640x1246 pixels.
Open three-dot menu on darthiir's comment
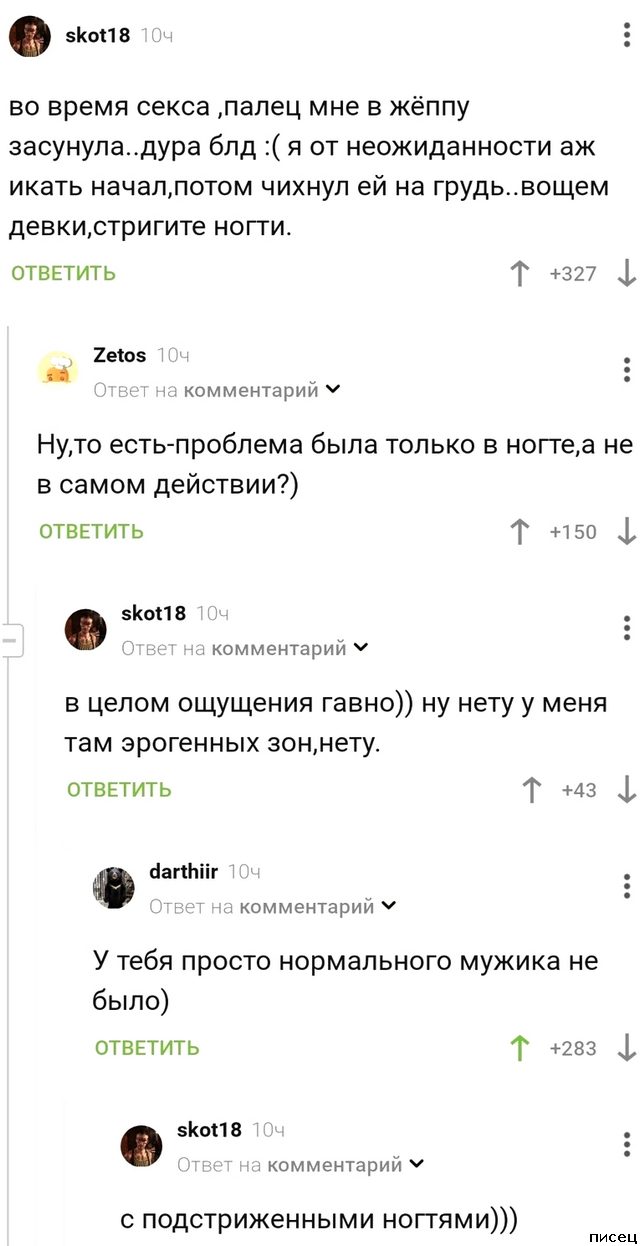(x=627, y=885)
